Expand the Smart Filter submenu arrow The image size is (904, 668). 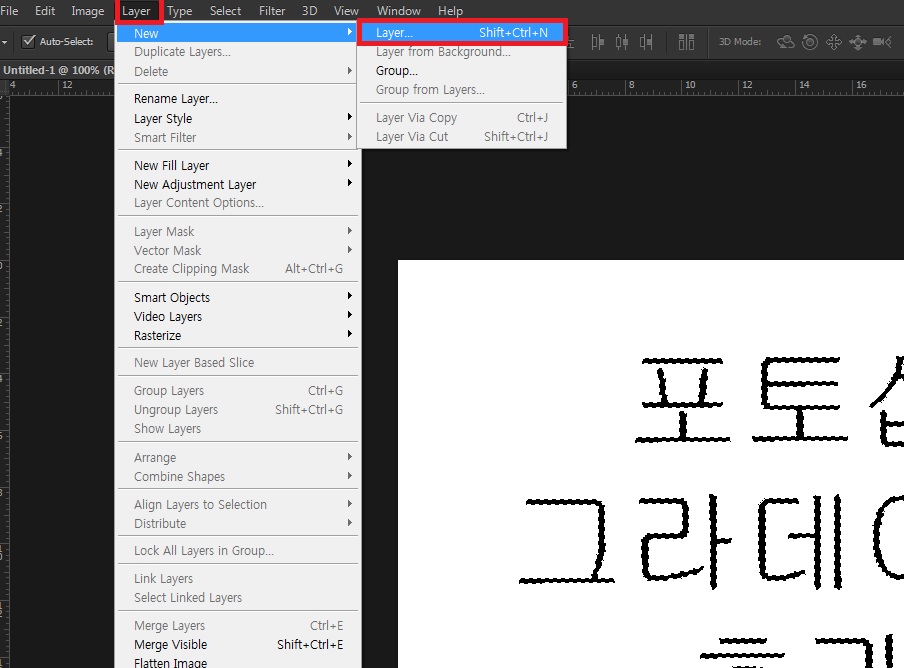pos(349,137)
